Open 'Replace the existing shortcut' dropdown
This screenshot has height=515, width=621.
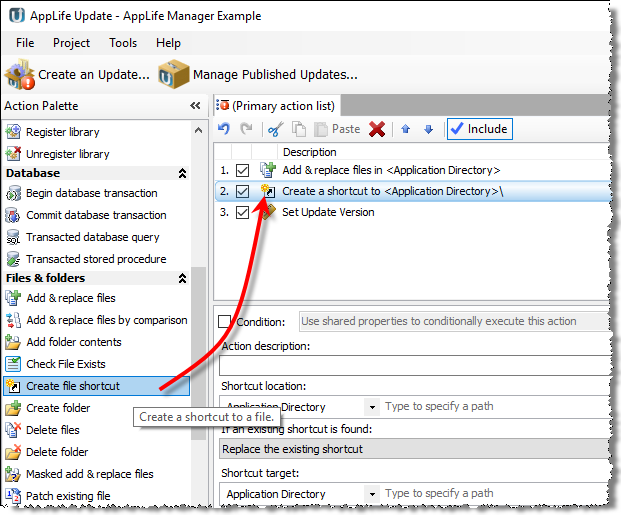click(x=414, y=449)
